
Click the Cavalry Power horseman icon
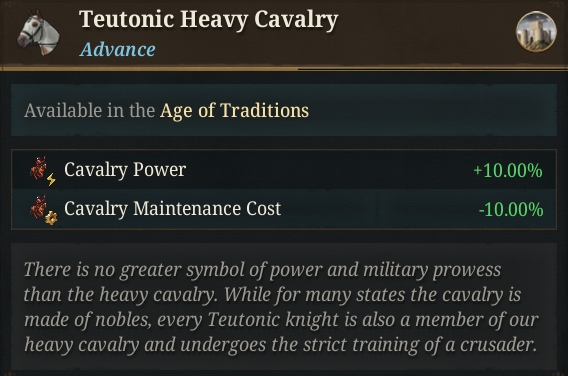[x=39, y=168]
